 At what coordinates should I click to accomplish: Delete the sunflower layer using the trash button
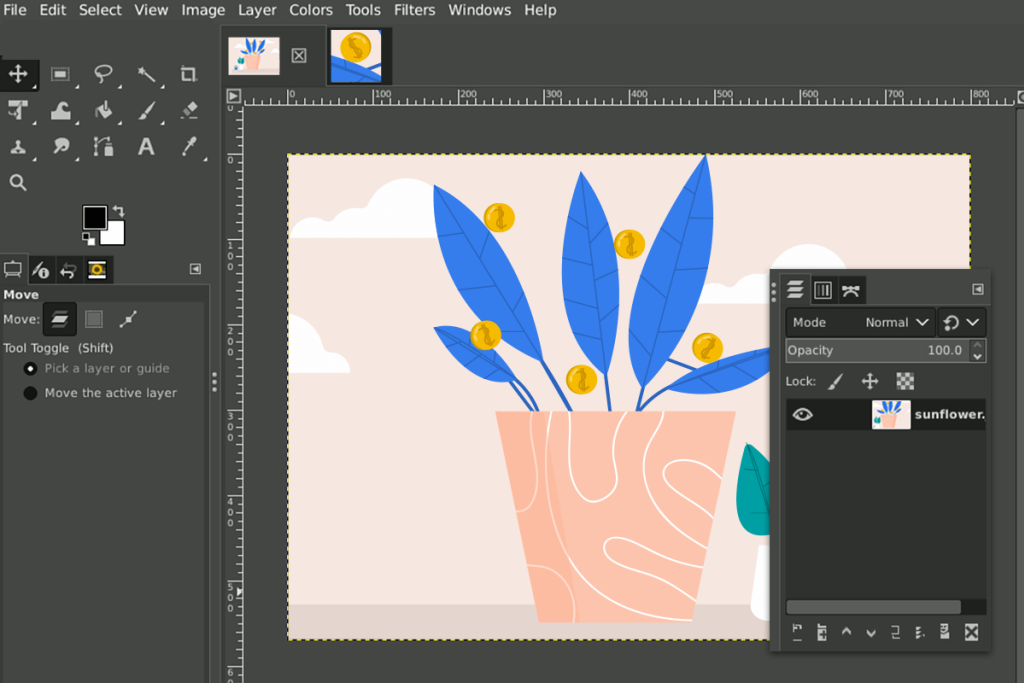pyautogui.click(x=971, y=632)
